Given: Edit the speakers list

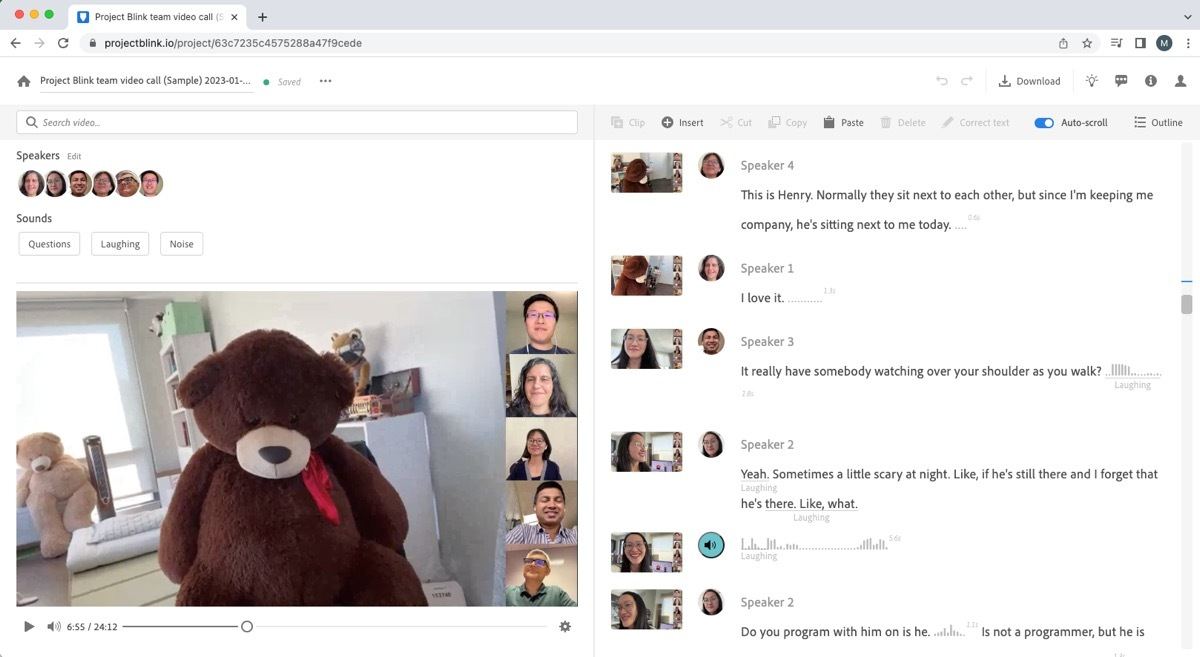Looking at the screenshot, I should pos(74,156).
